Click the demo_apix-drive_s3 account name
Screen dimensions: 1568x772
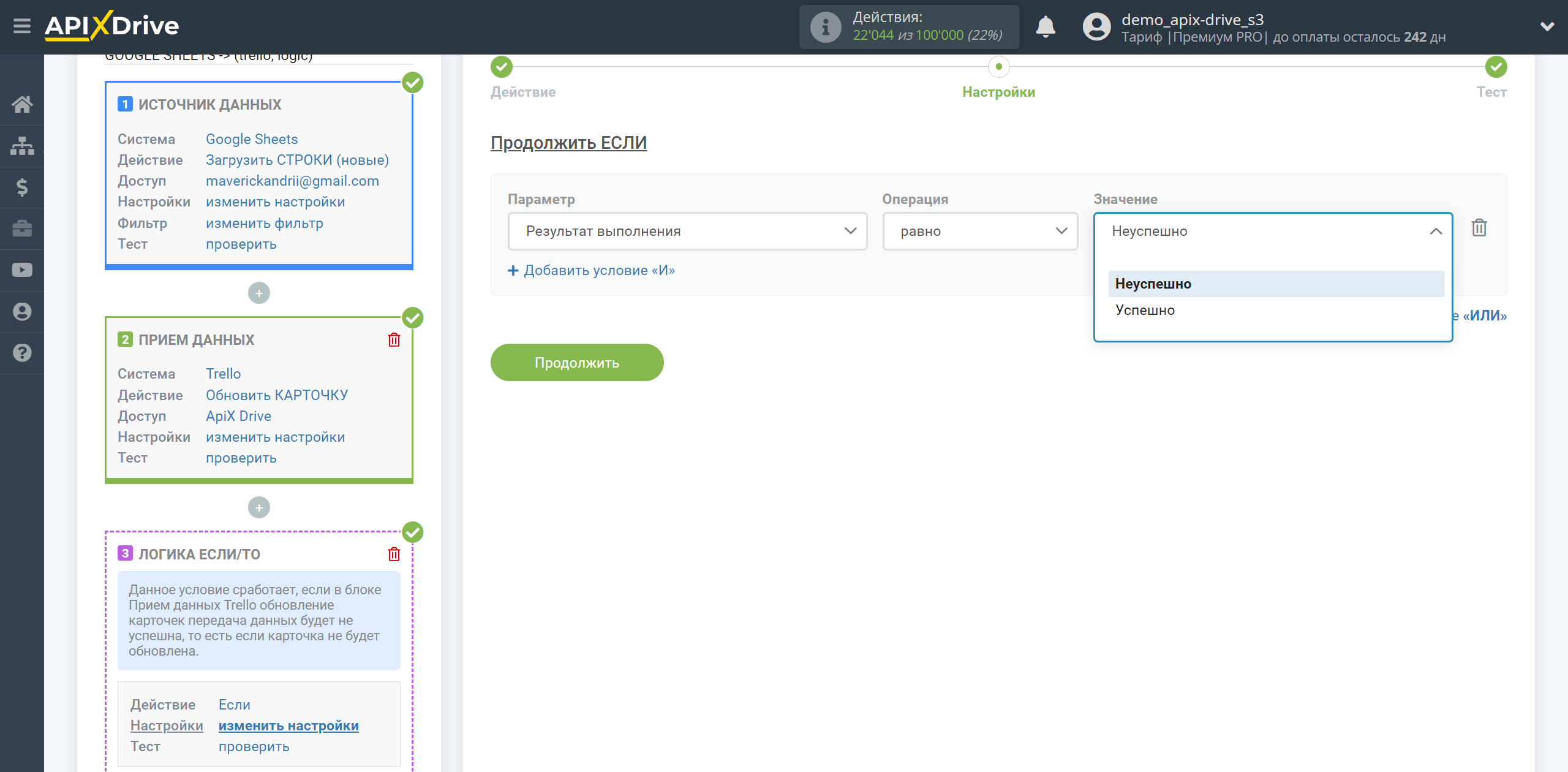click(1192, 20)
